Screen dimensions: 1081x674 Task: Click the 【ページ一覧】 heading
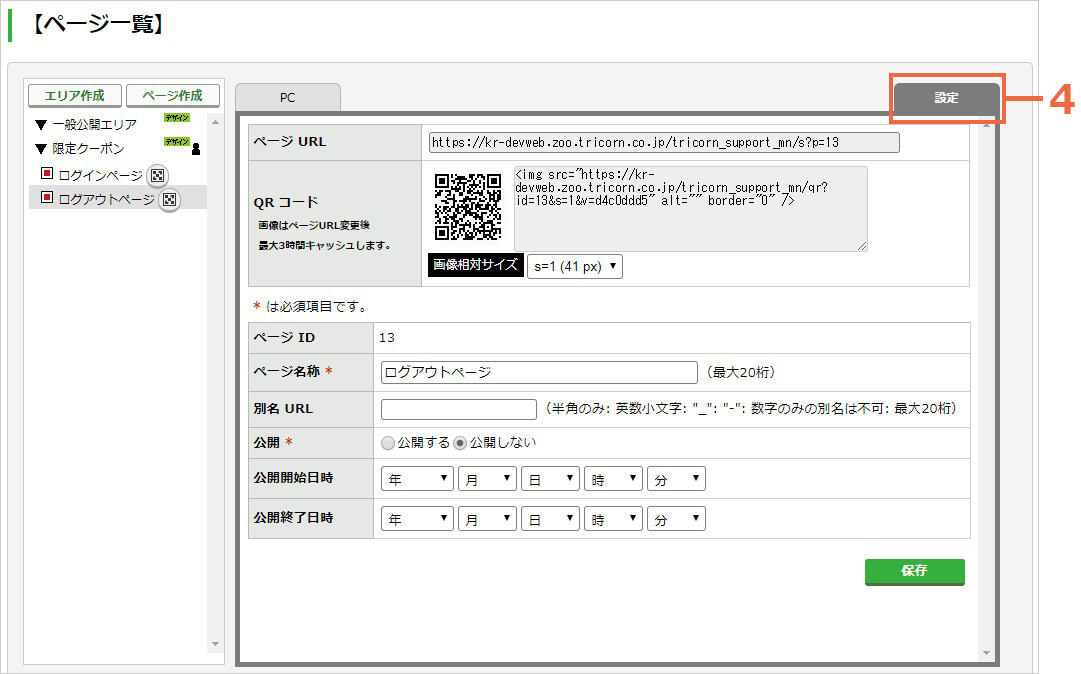[98, 25]
